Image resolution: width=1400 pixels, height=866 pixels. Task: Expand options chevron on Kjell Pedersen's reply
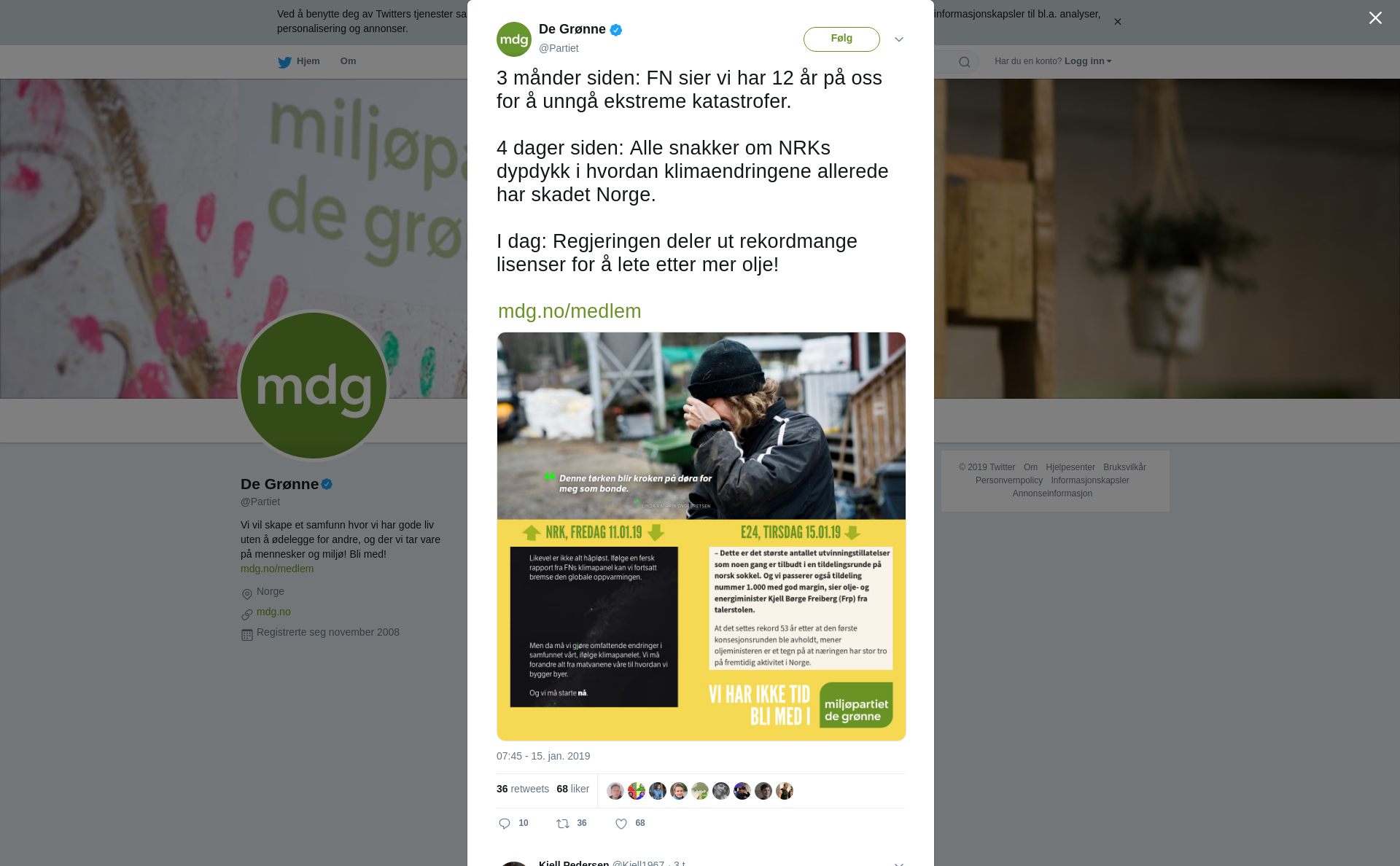(899, 863)
